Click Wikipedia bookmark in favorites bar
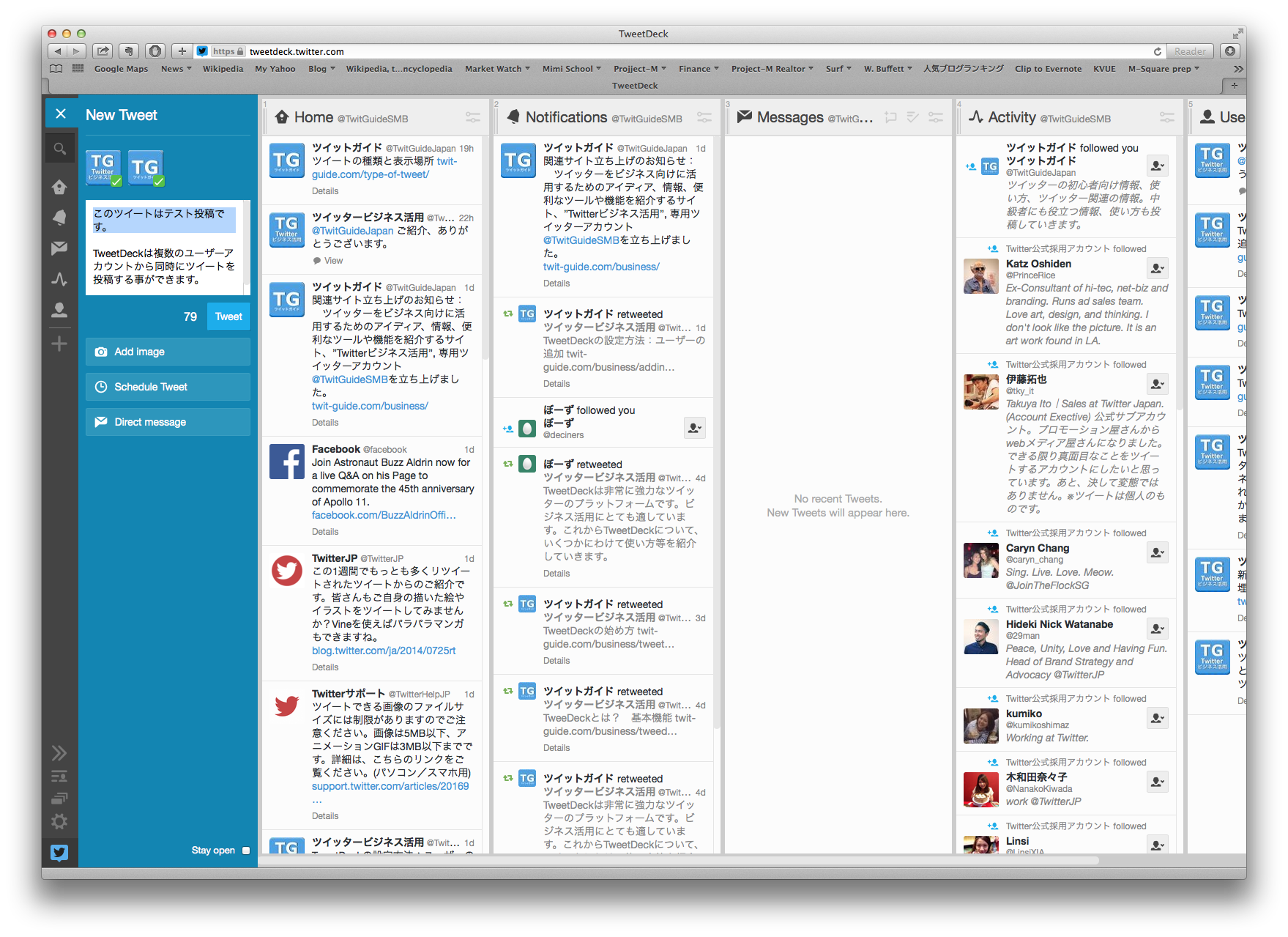 (x=223, y=69)
